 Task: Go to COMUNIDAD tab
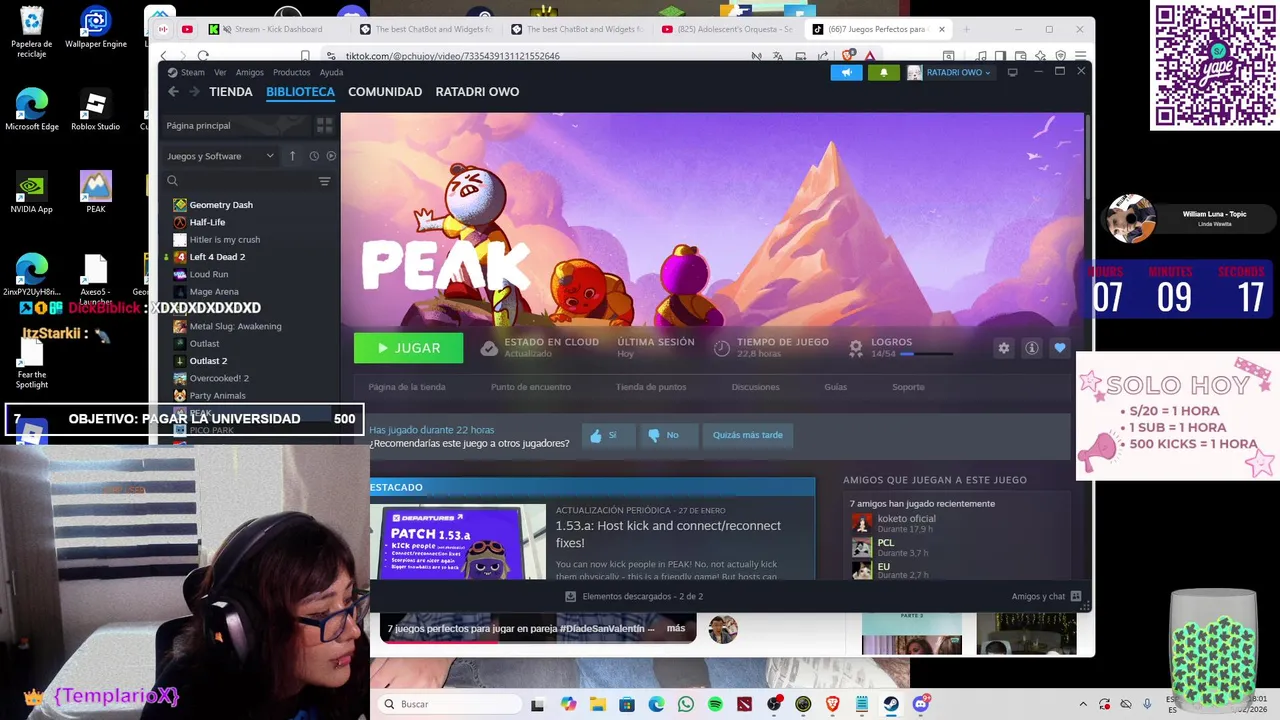click(385, 92)
